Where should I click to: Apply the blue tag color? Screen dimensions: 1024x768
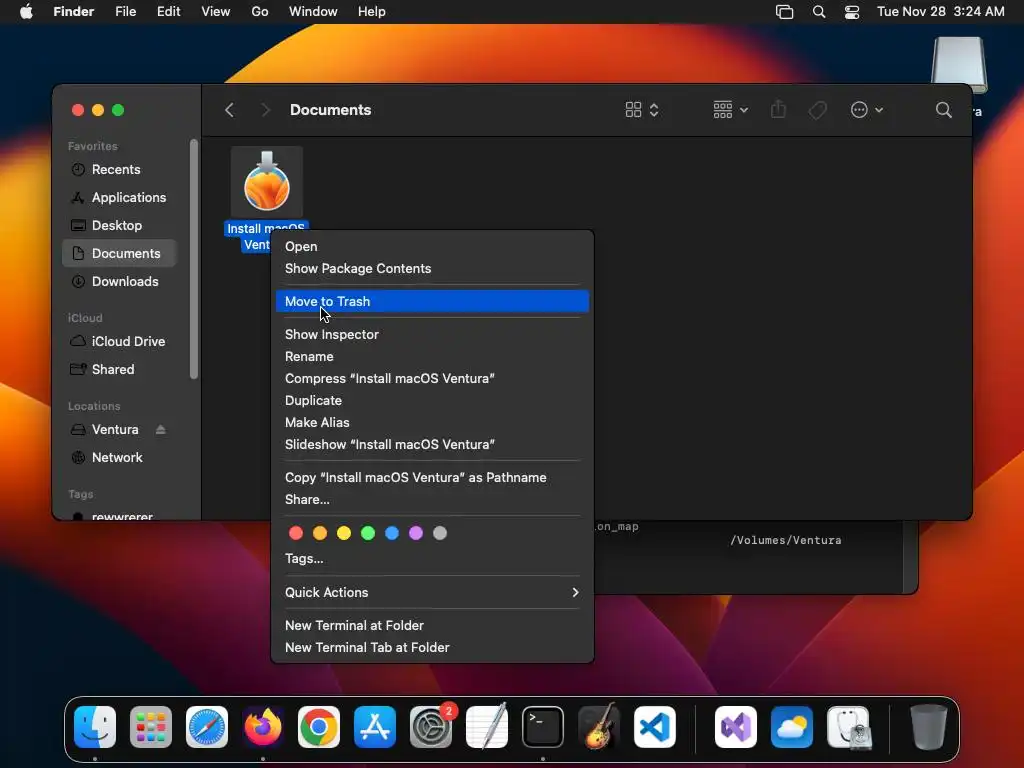point(392,533)
